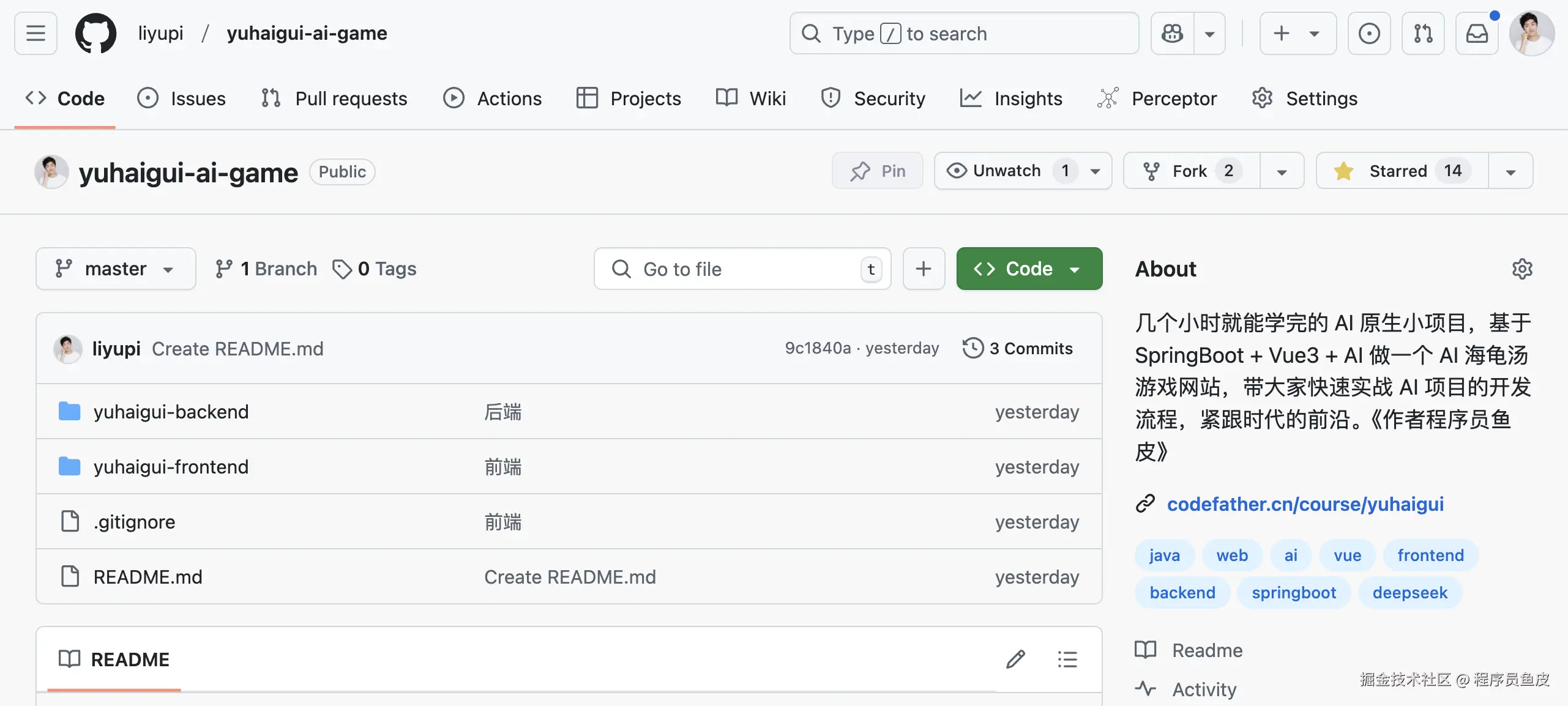Click the add file plus button
Viewport: 1568px width, 706px height.
924,269
